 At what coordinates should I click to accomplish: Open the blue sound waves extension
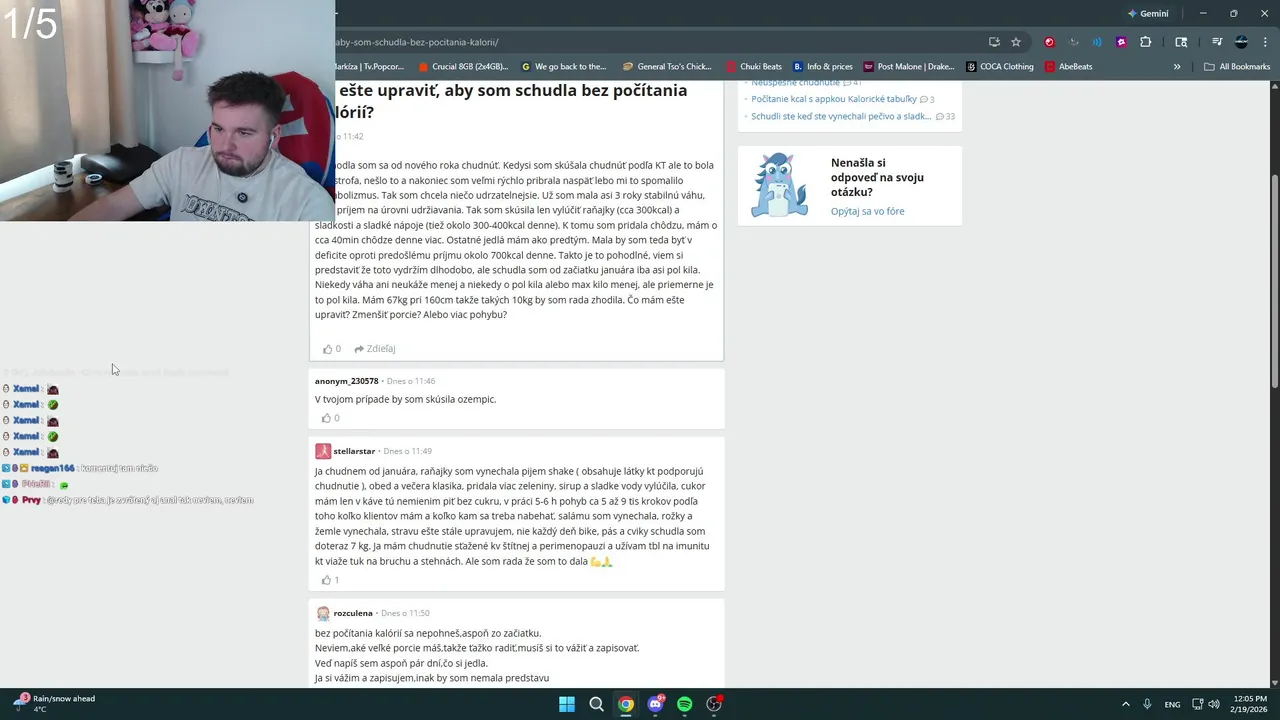tap(1097, 42)
